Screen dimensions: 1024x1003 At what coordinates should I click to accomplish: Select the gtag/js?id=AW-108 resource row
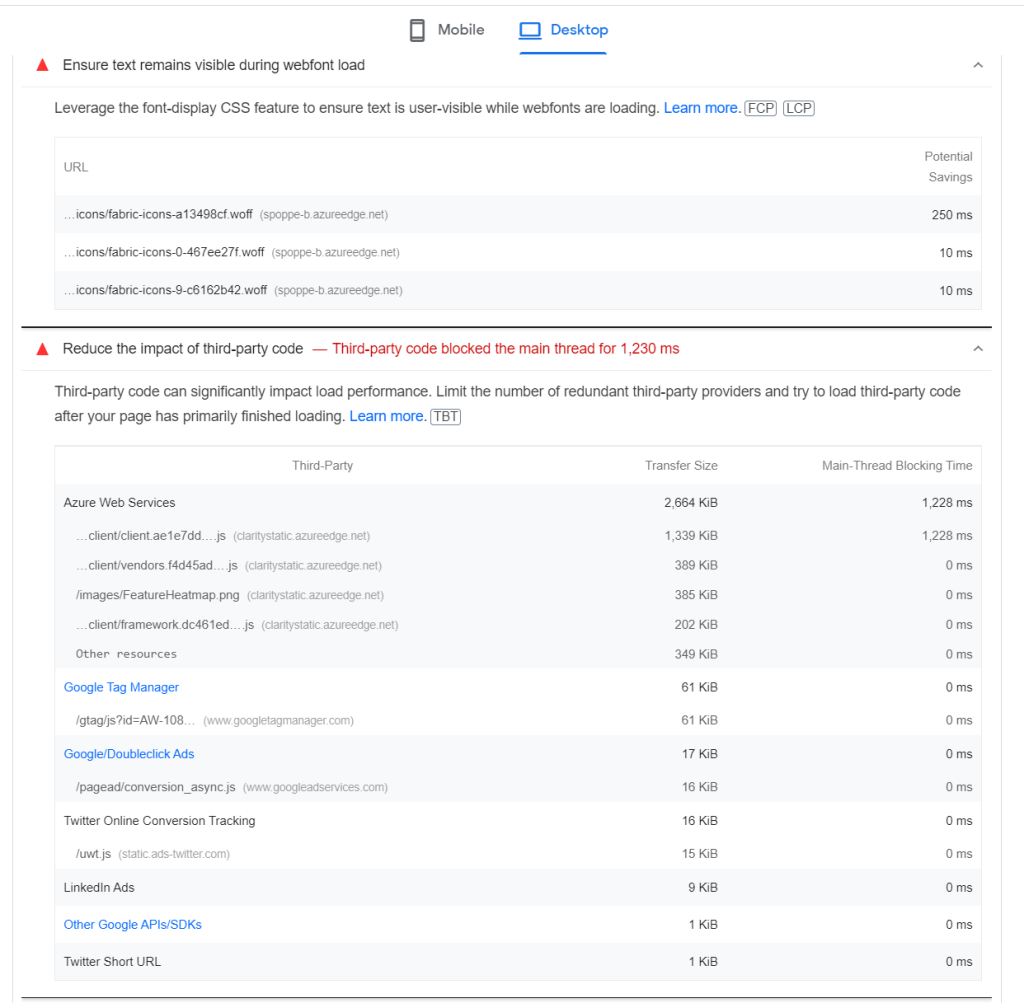(518, 720)
